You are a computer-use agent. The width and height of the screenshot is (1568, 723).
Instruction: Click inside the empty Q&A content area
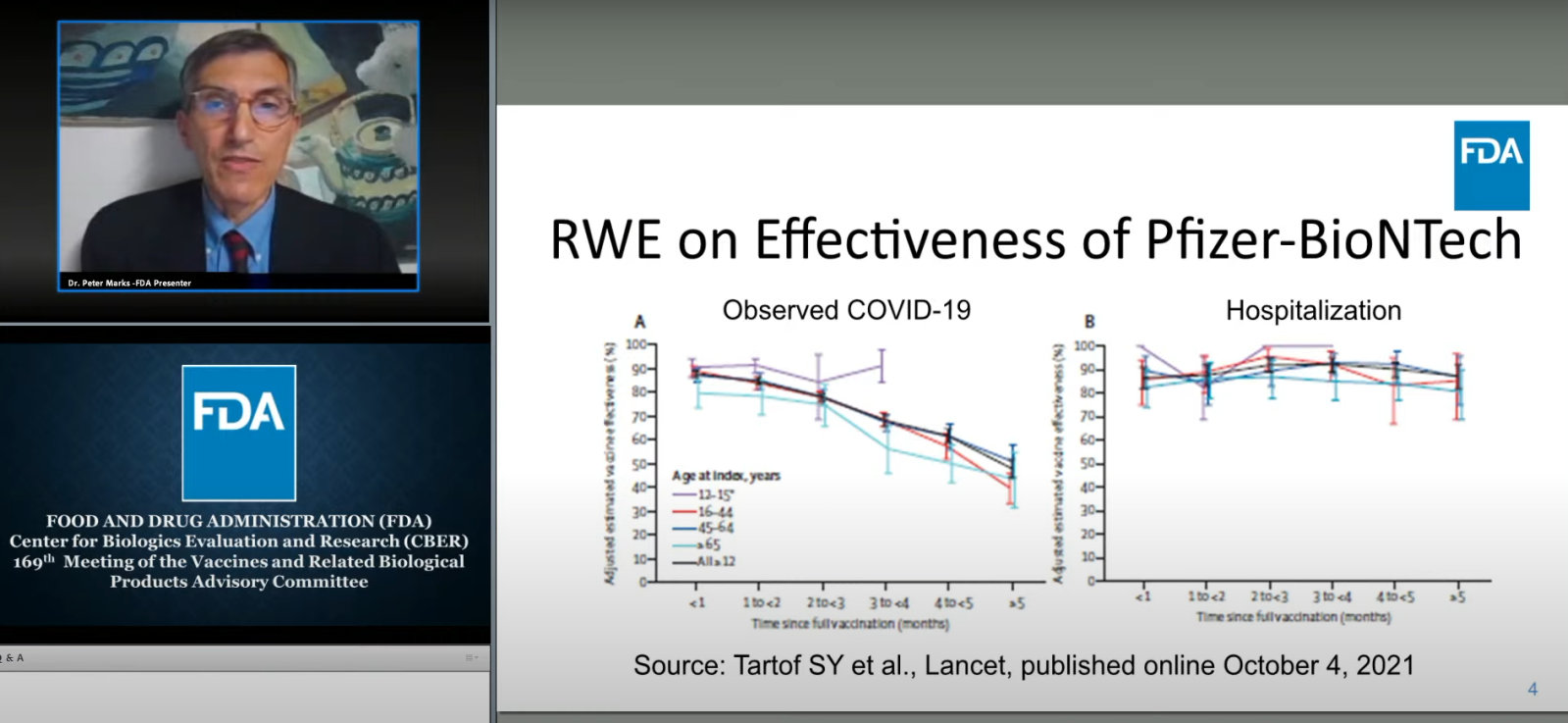[243, 697]
